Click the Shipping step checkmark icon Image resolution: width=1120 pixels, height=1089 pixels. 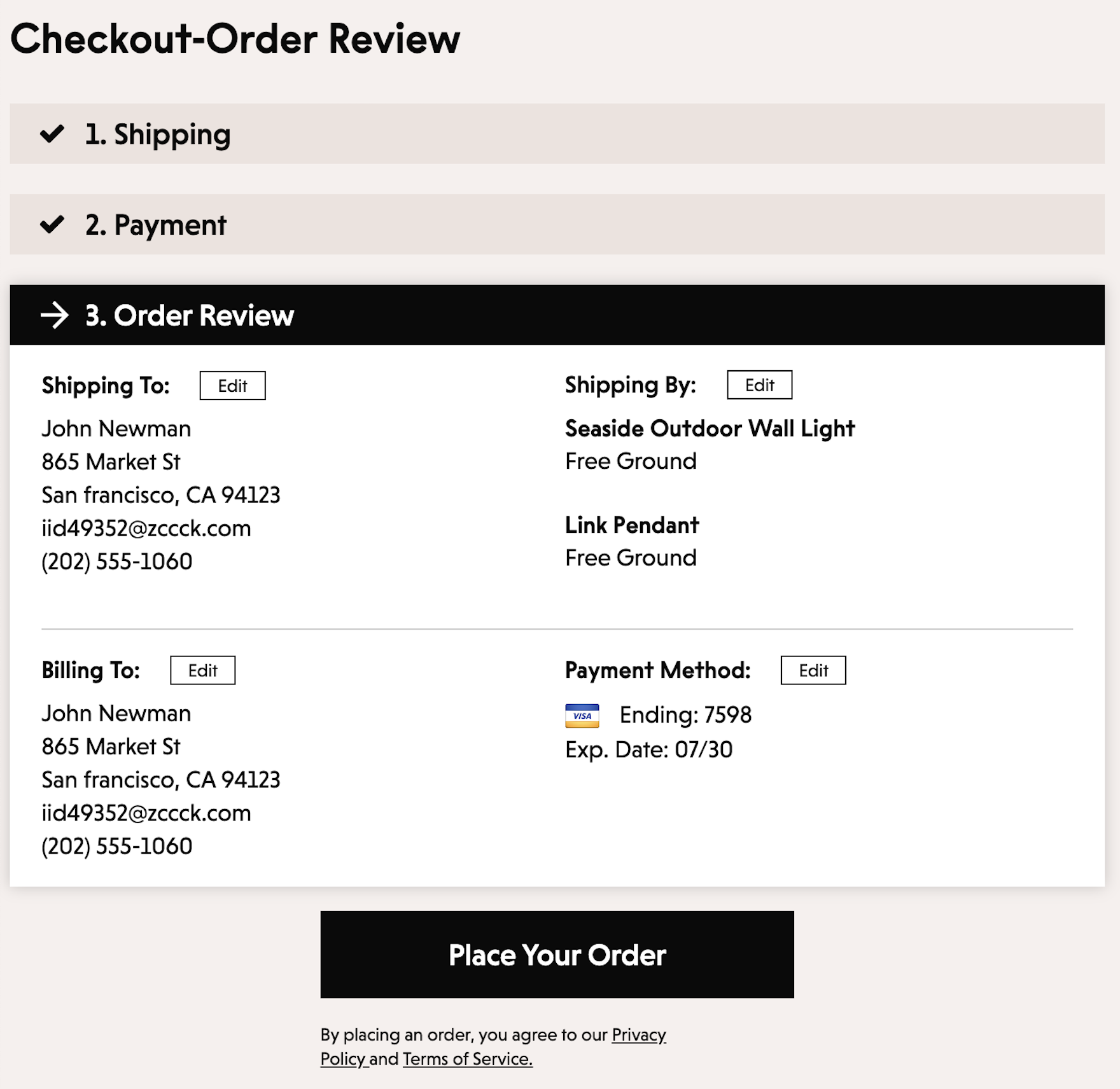(x=52, y=134)
